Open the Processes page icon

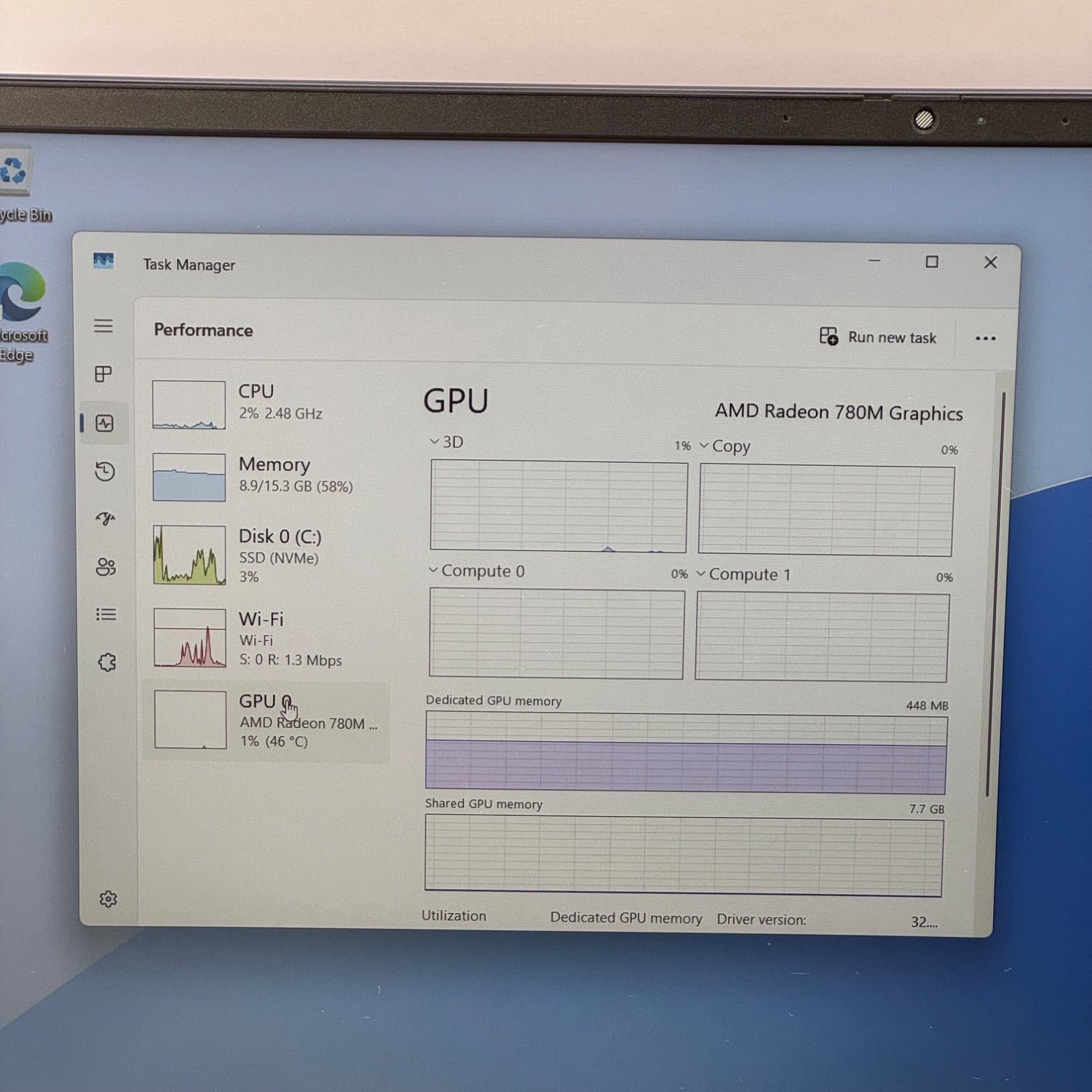click(103, 374)
